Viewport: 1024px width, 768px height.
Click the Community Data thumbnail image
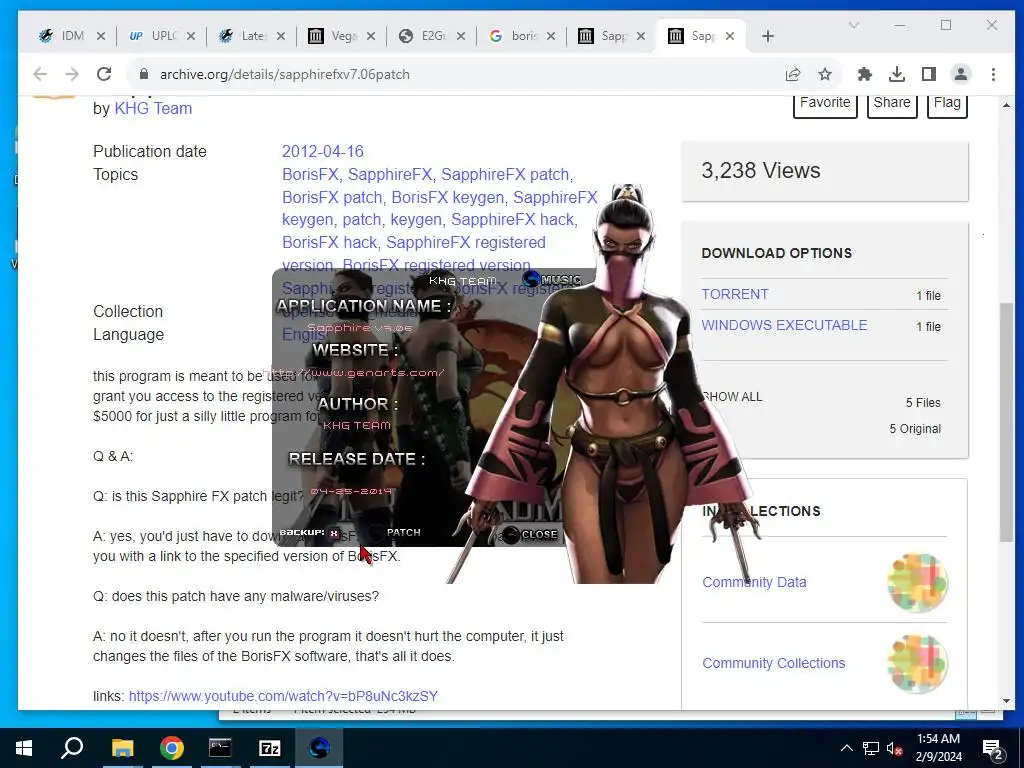[917, 583]
